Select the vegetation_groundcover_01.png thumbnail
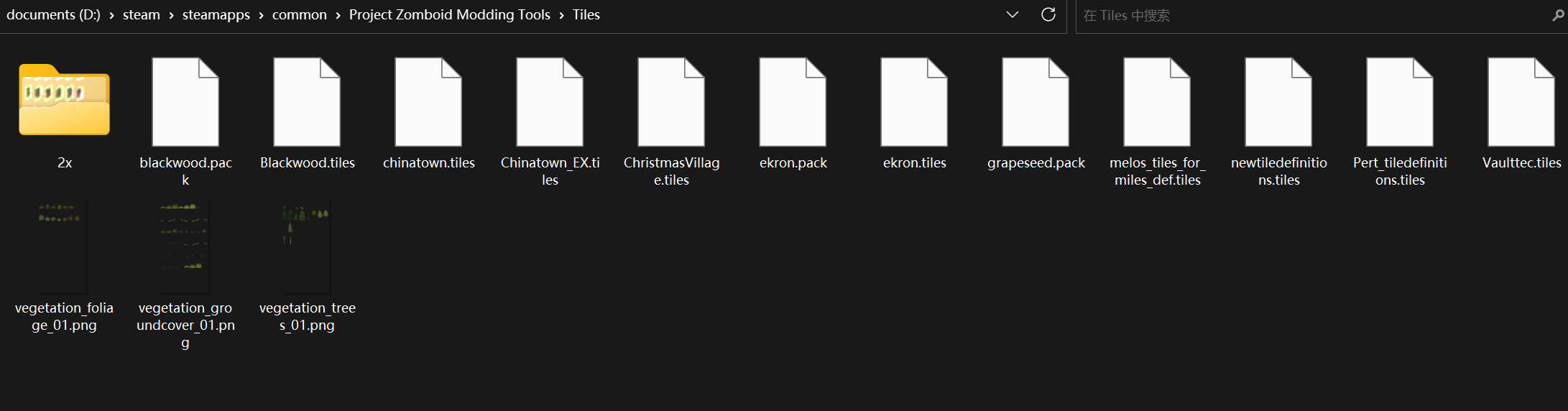This screenshot has width=1568, height=411. coord(185,246)
